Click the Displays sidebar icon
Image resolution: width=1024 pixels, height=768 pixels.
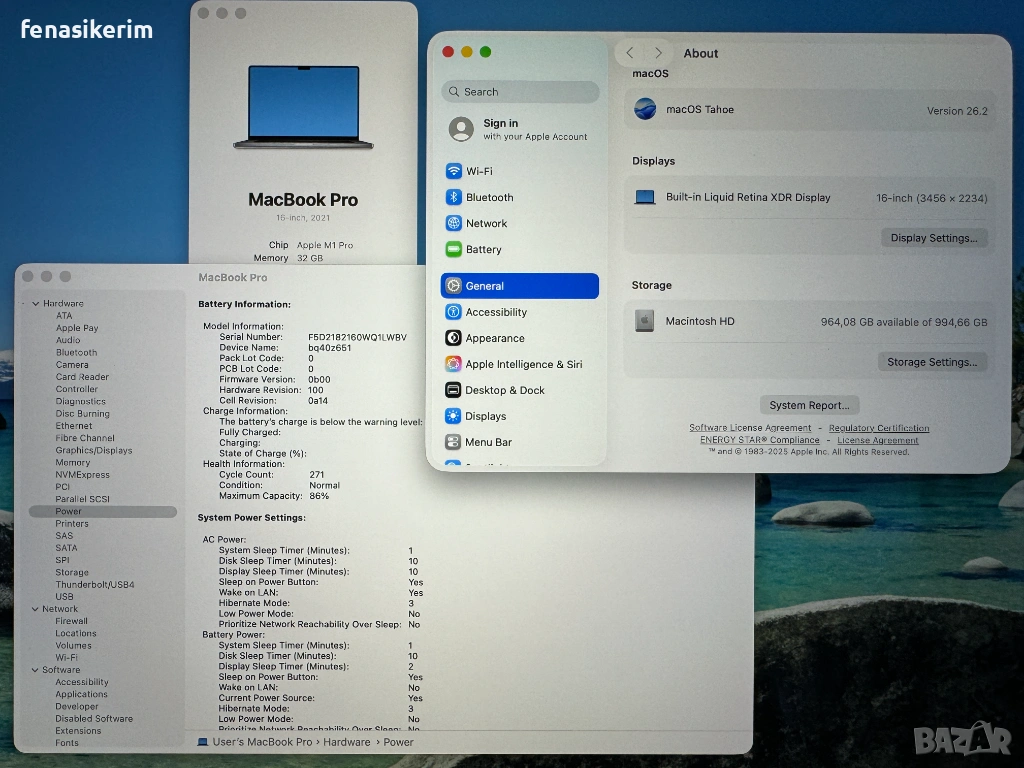(x=454, y=416)
